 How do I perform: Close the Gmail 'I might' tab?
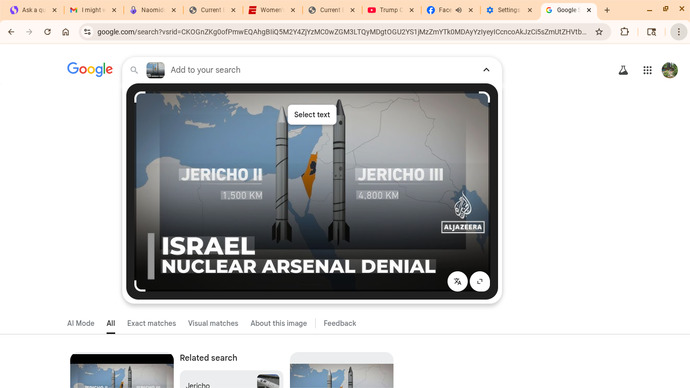(x=114, y=10)
